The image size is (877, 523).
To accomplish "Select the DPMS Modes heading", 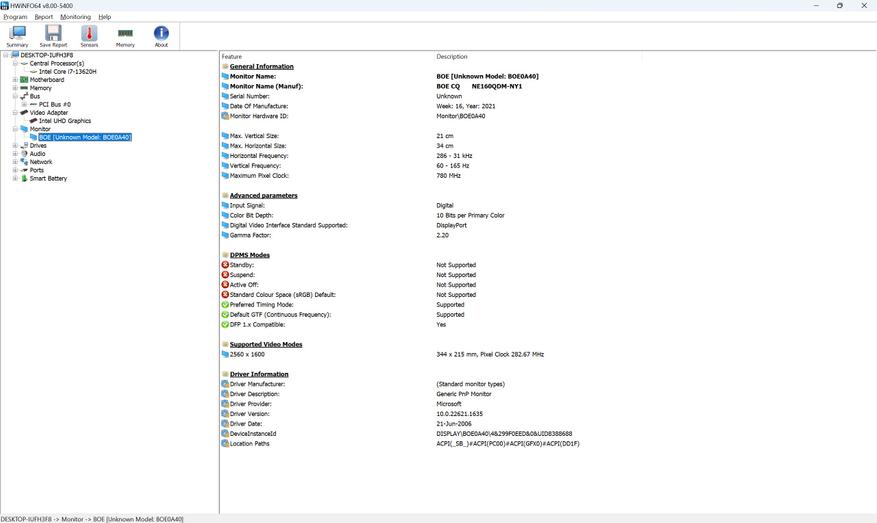I will pyautogui.click(x=249, y=255).
